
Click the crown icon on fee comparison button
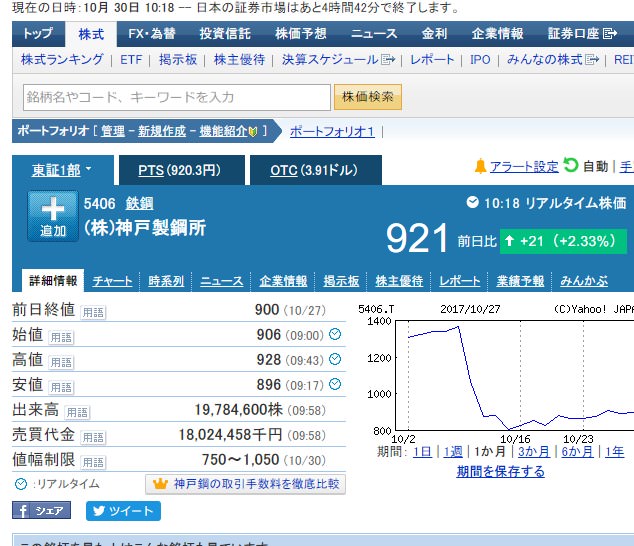coord(160,484)
